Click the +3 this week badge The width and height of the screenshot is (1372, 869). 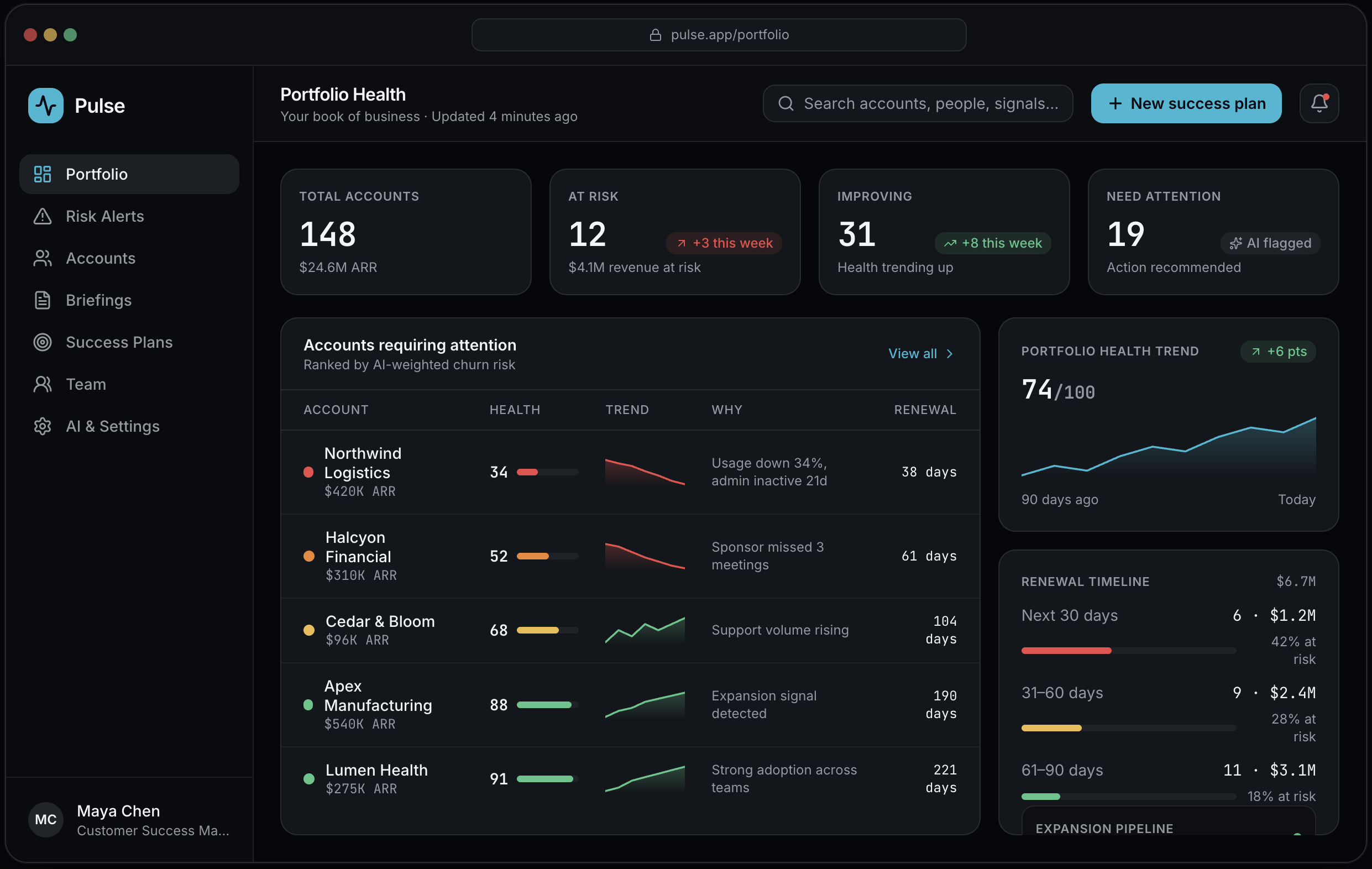[724, 243]
